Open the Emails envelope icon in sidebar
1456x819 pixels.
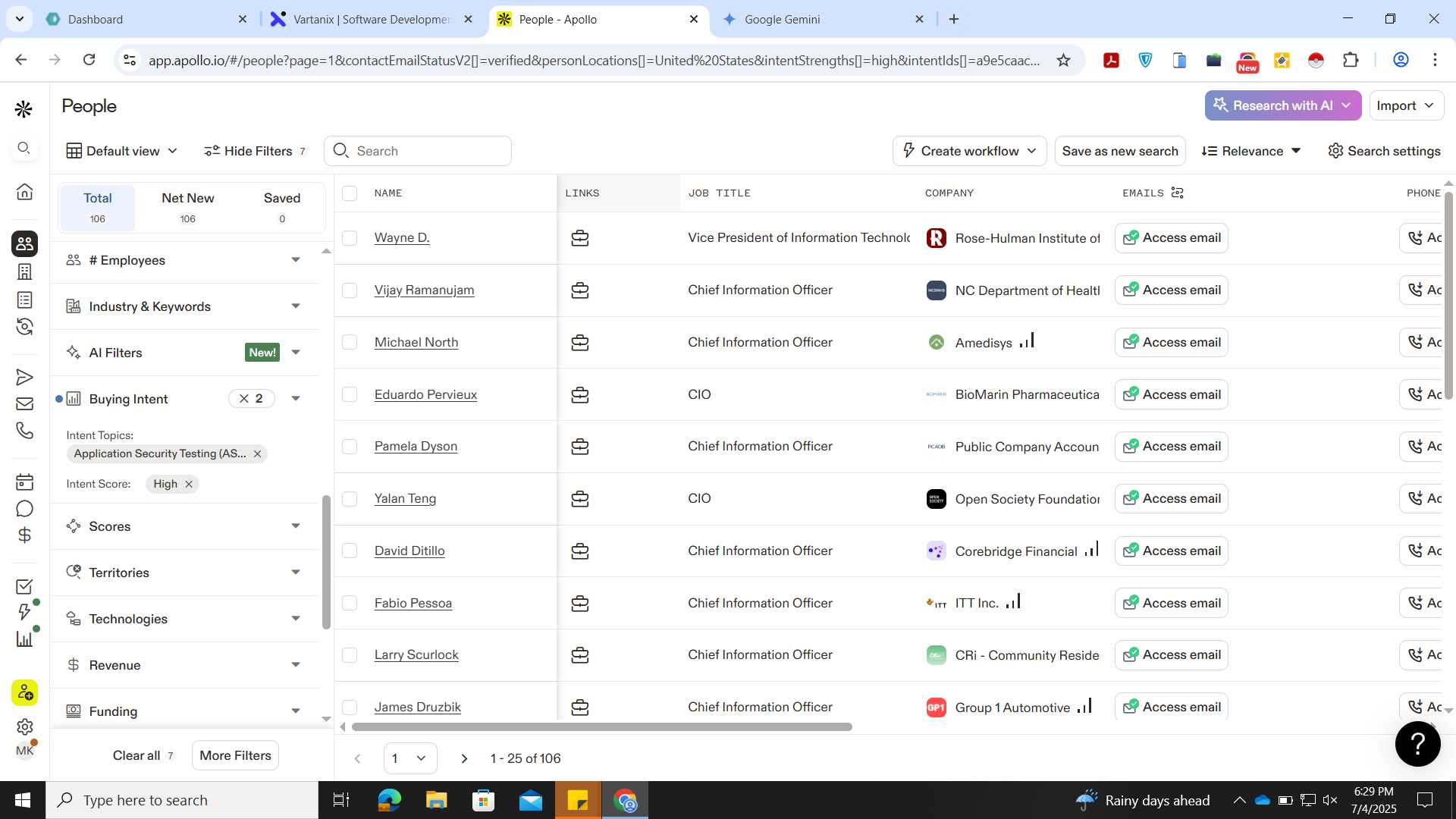tap(24, 403)
